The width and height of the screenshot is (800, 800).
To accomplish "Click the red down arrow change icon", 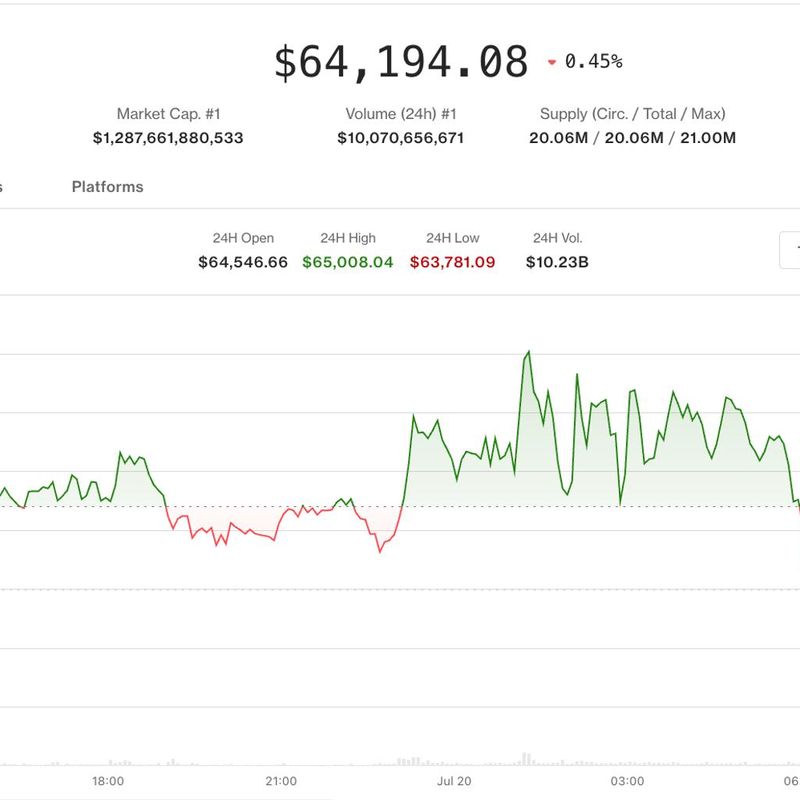I will [x=552, y=63].
